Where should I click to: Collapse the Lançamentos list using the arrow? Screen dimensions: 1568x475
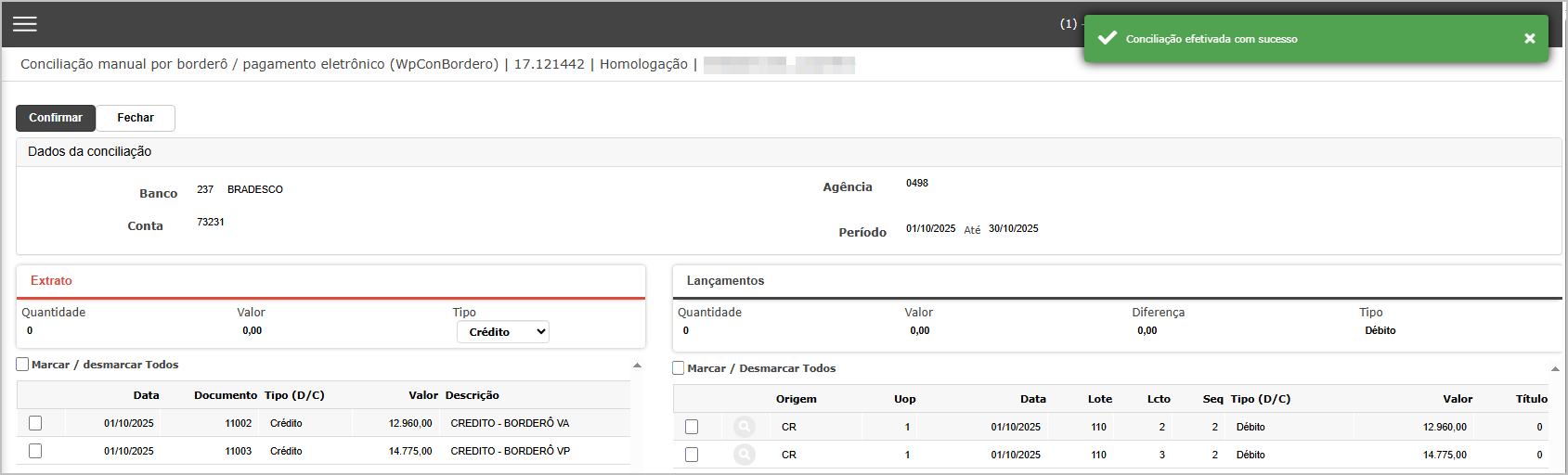pyautogui.click(x=1555, y=369)
